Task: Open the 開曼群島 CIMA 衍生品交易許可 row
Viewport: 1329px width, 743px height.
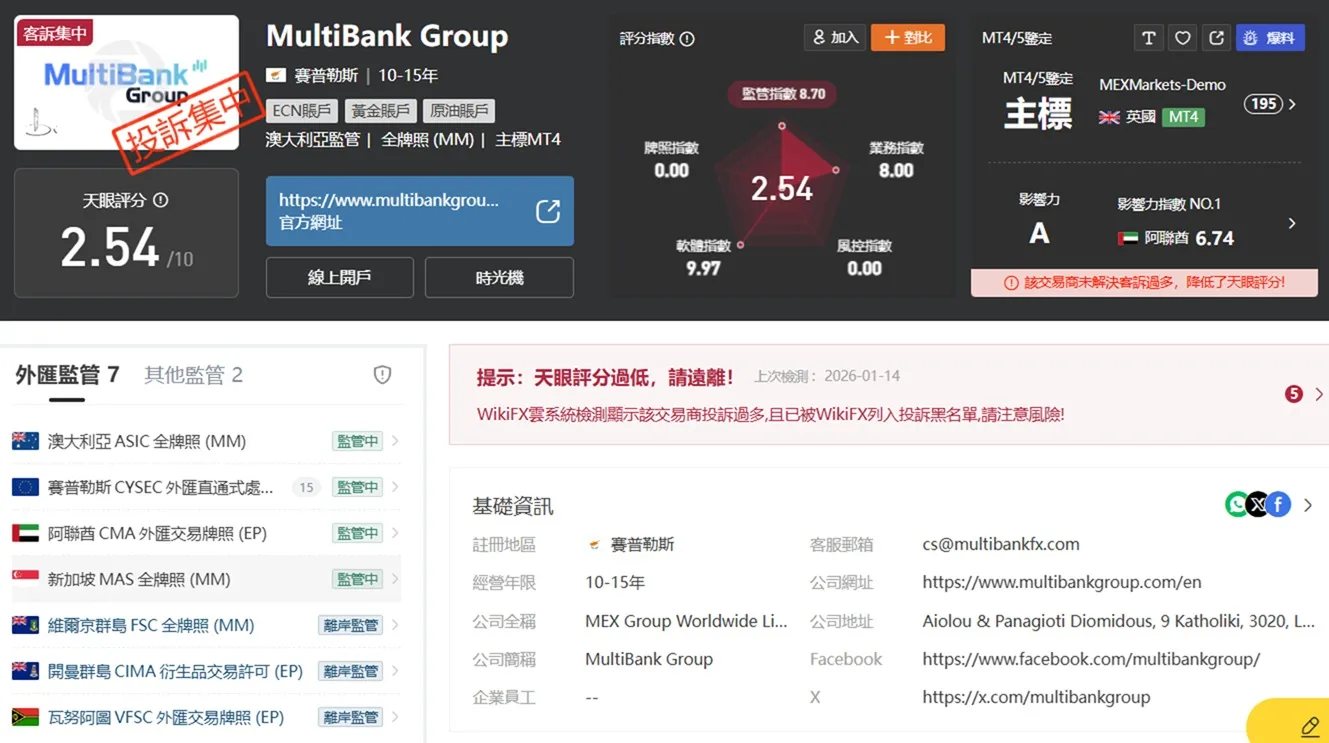Action: coord(206,671)
